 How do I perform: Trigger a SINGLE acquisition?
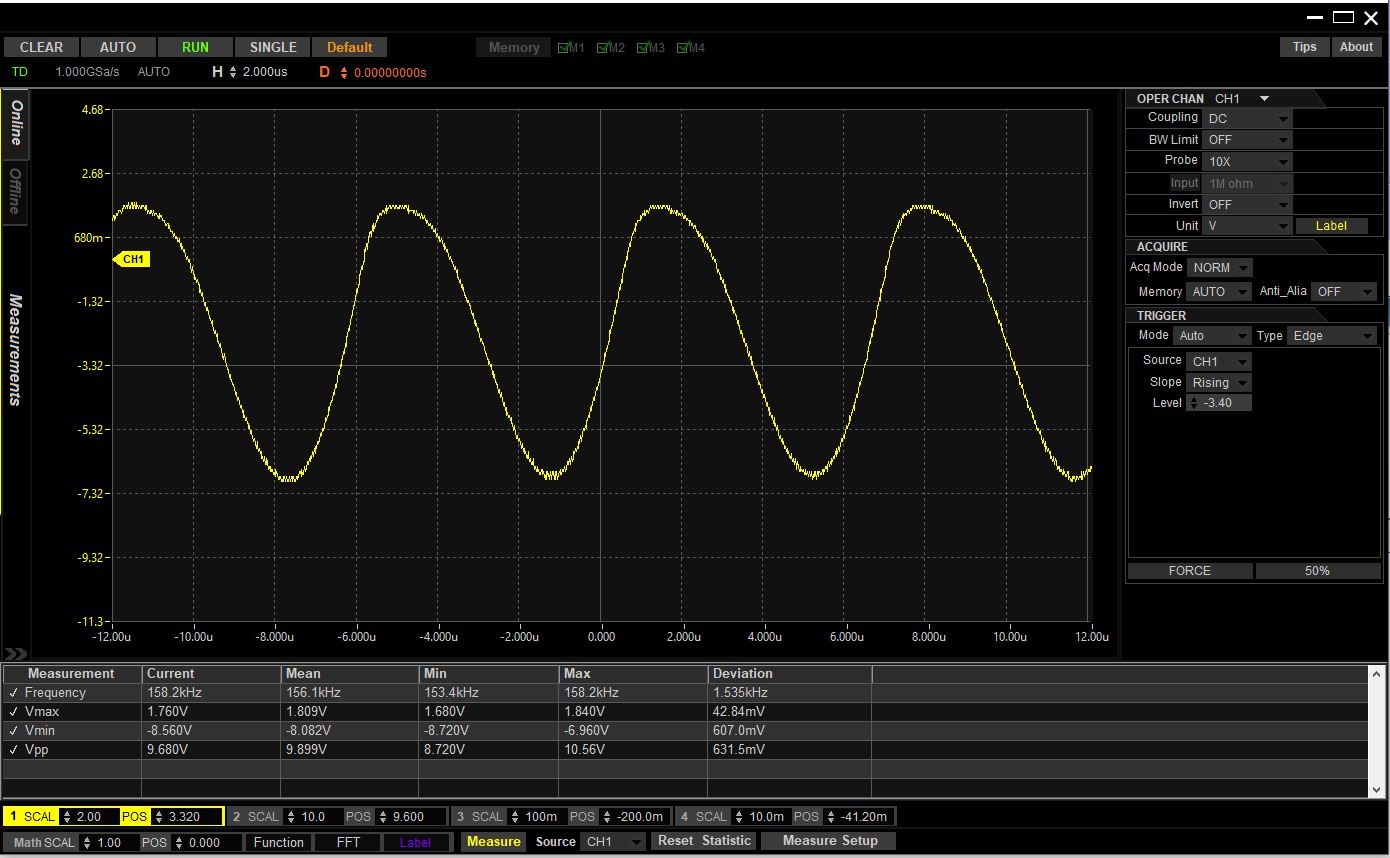(x=273, y=47)
